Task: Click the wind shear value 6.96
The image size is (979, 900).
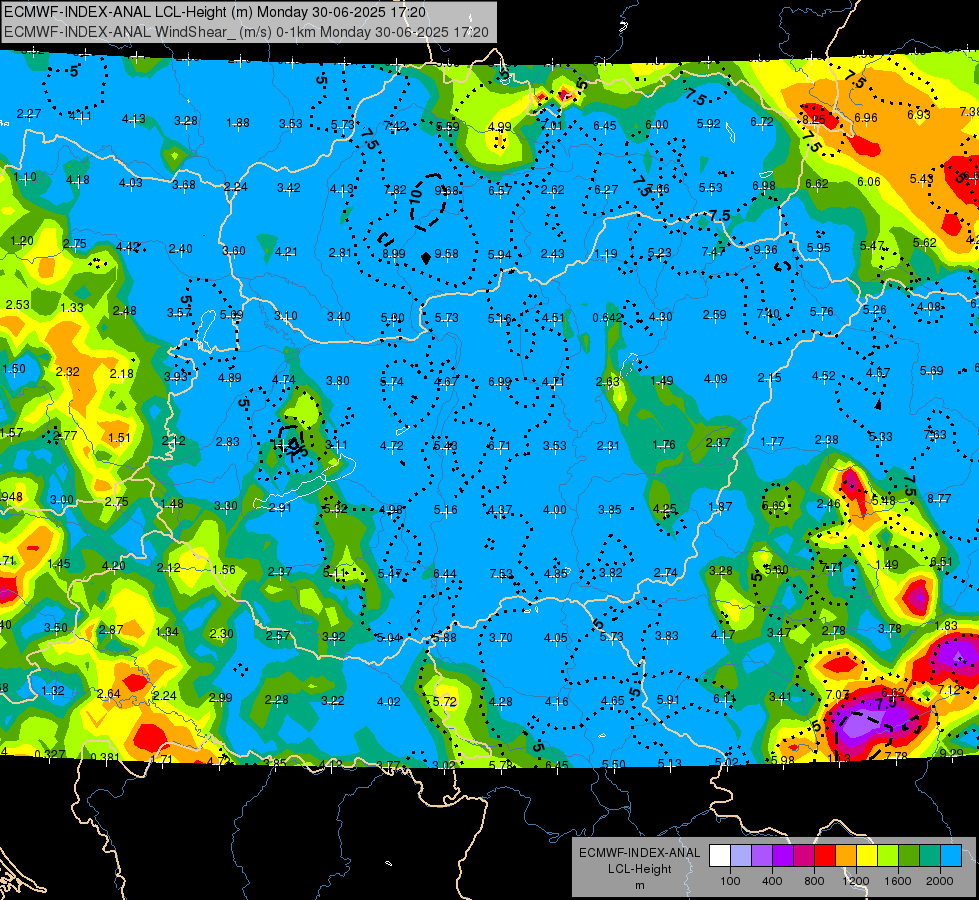Action: [866, 117]
